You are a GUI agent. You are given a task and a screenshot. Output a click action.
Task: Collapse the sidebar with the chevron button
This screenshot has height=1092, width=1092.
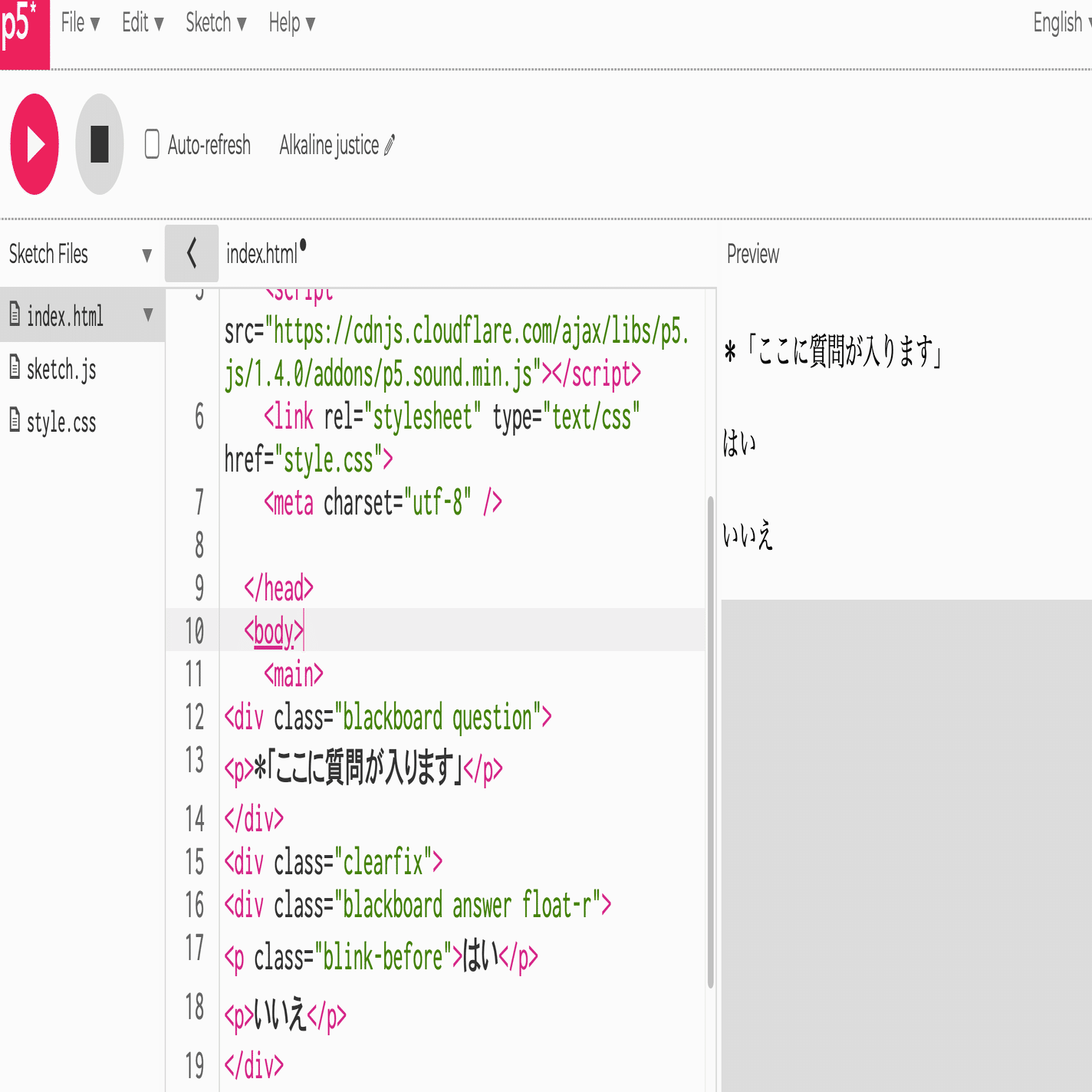[x=192, y=253]
